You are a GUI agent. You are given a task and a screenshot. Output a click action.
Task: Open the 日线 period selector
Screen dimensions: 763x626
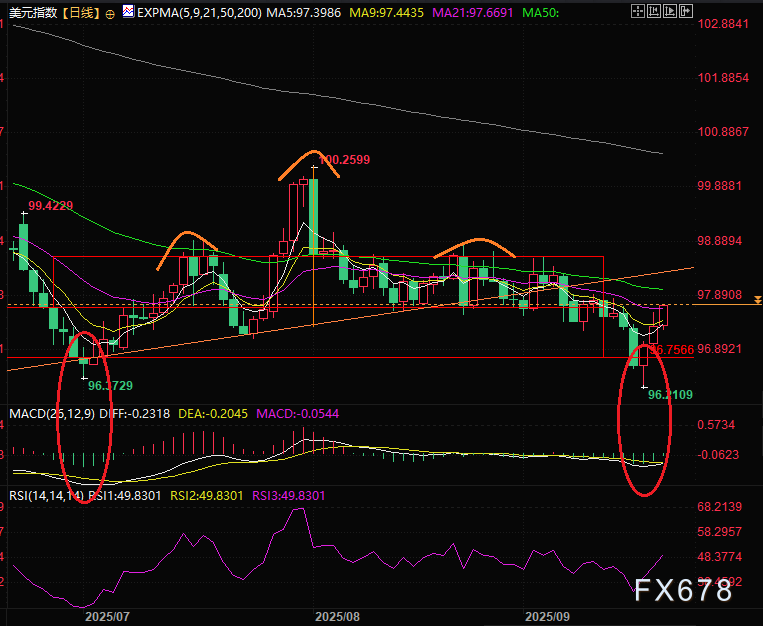pos(78,13)
